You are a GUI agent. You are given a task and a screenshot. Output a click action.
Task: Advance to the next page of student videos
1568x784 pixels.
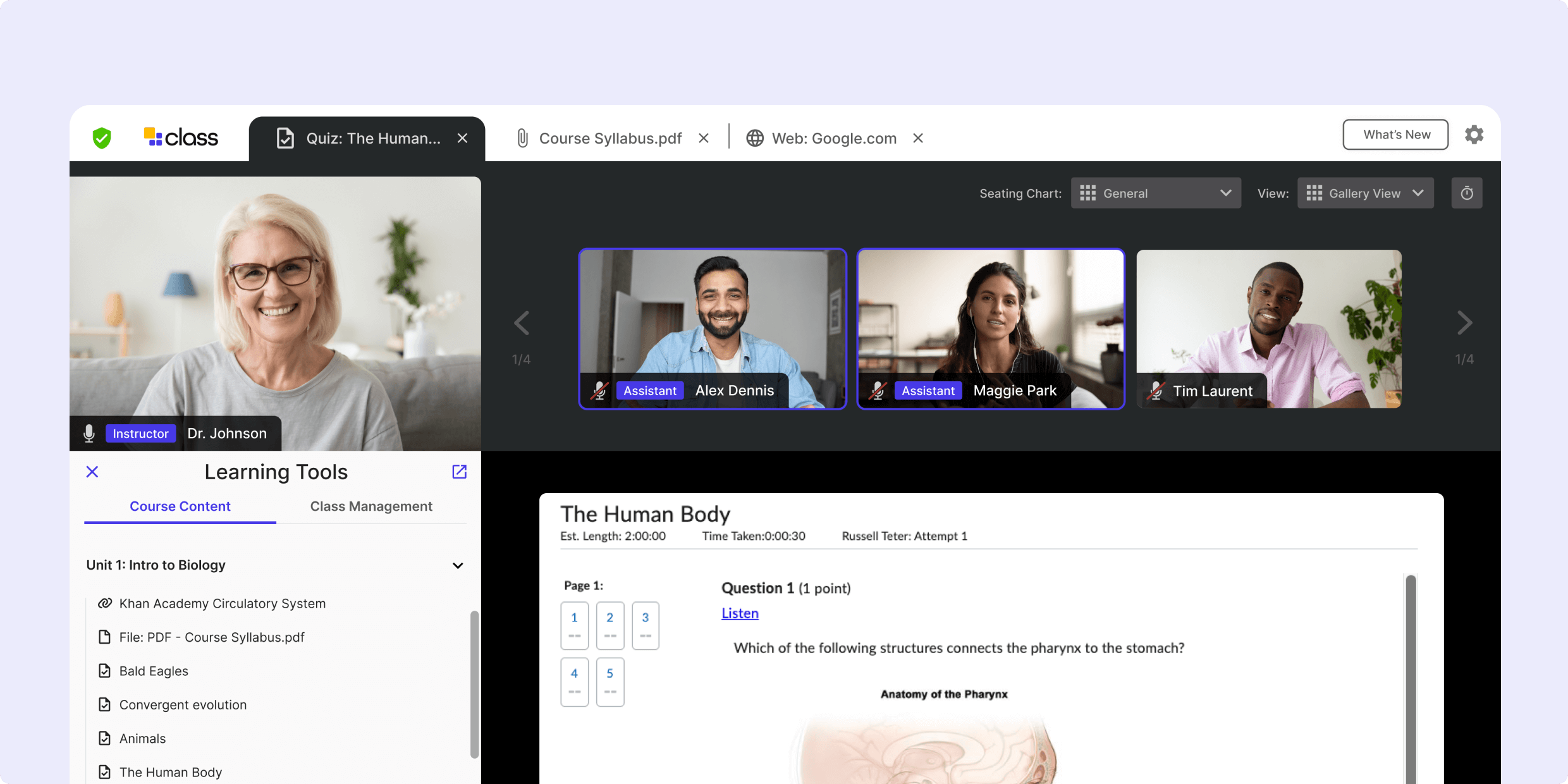click(1465, 323)
